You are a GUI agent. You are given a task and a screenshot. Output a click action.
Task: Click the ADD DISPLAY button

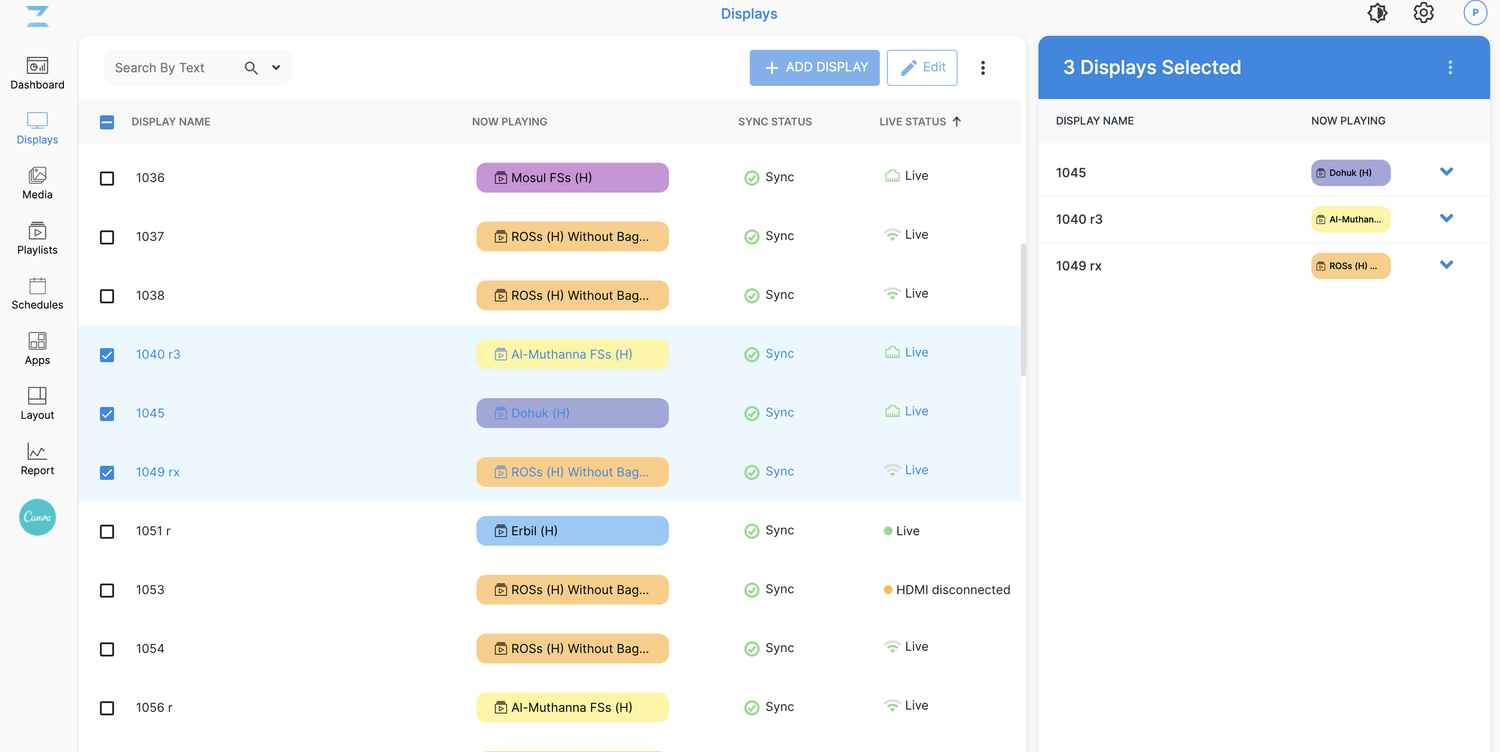[815, 68]
